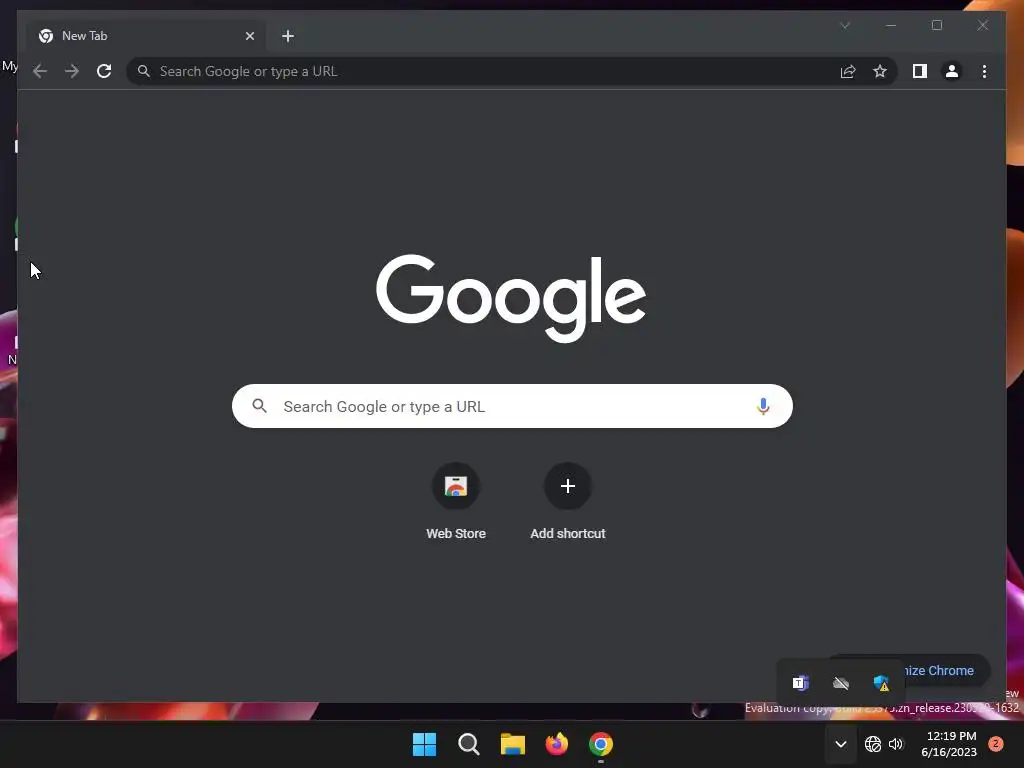
Task: Click the forward navigation arrow
Action: click(x=72, y=71)
